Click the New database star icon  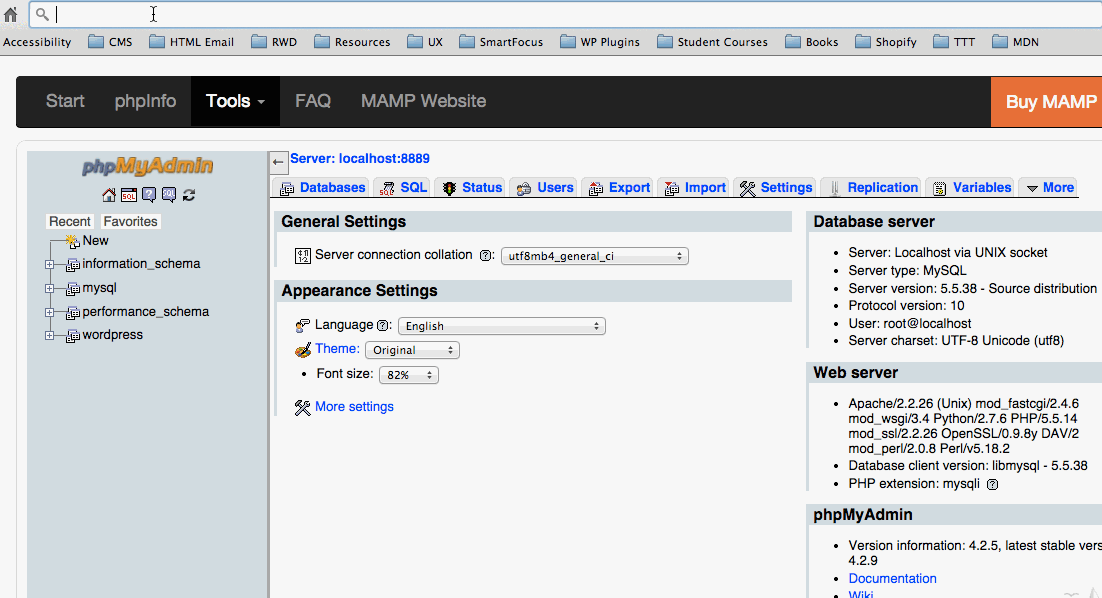(72, 241)
